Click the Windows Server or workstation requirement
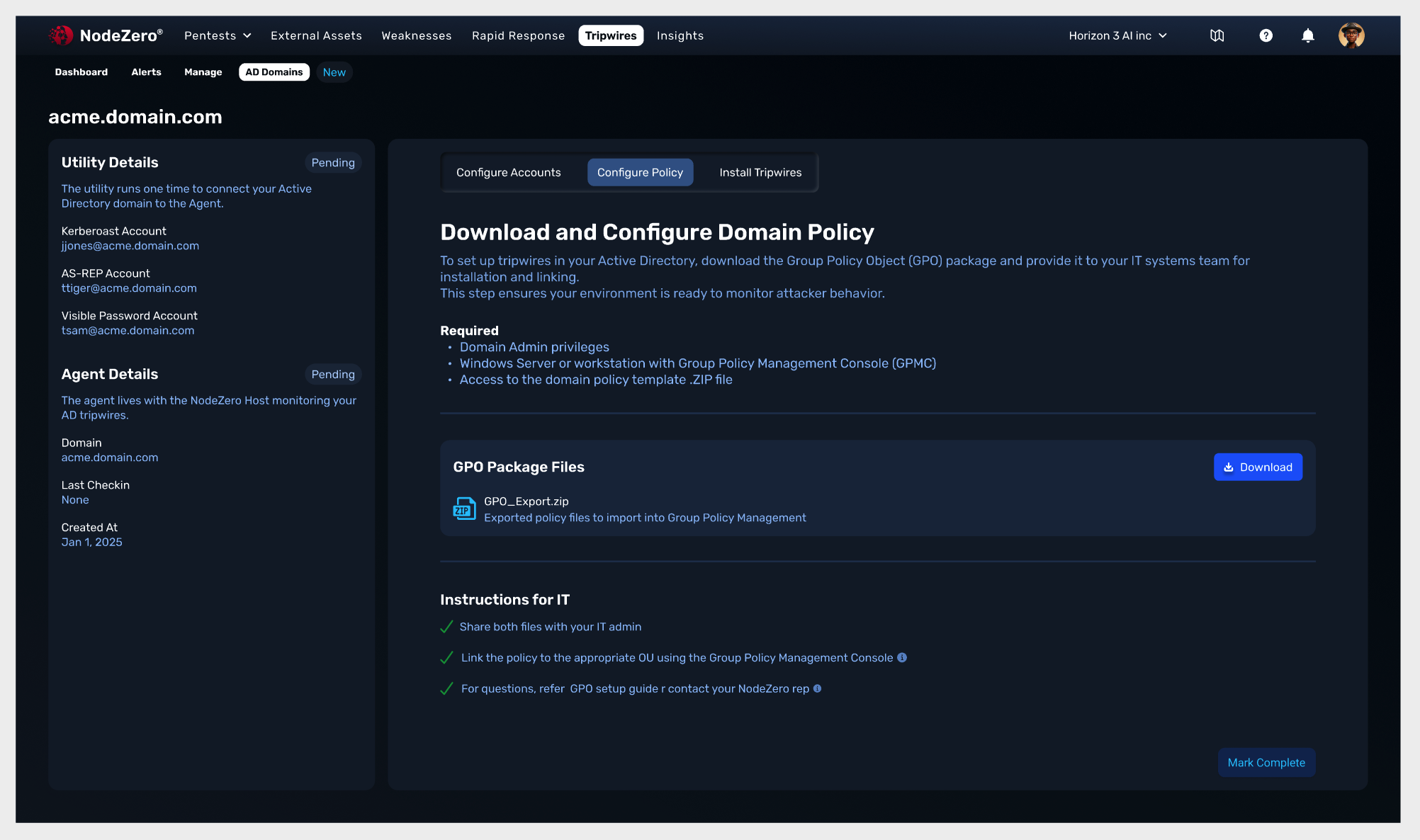1420x840 pixels. pyautogui.click(x=698, y=363)
